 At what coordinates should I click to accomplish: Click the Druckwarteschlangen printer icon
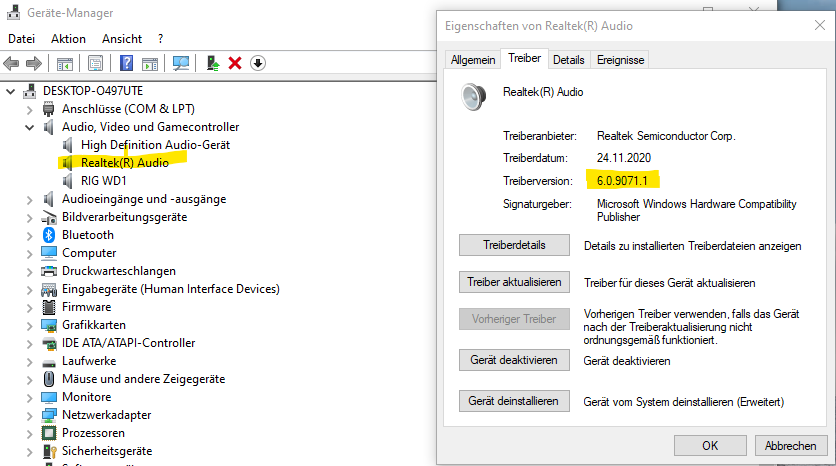click(49, 271)
